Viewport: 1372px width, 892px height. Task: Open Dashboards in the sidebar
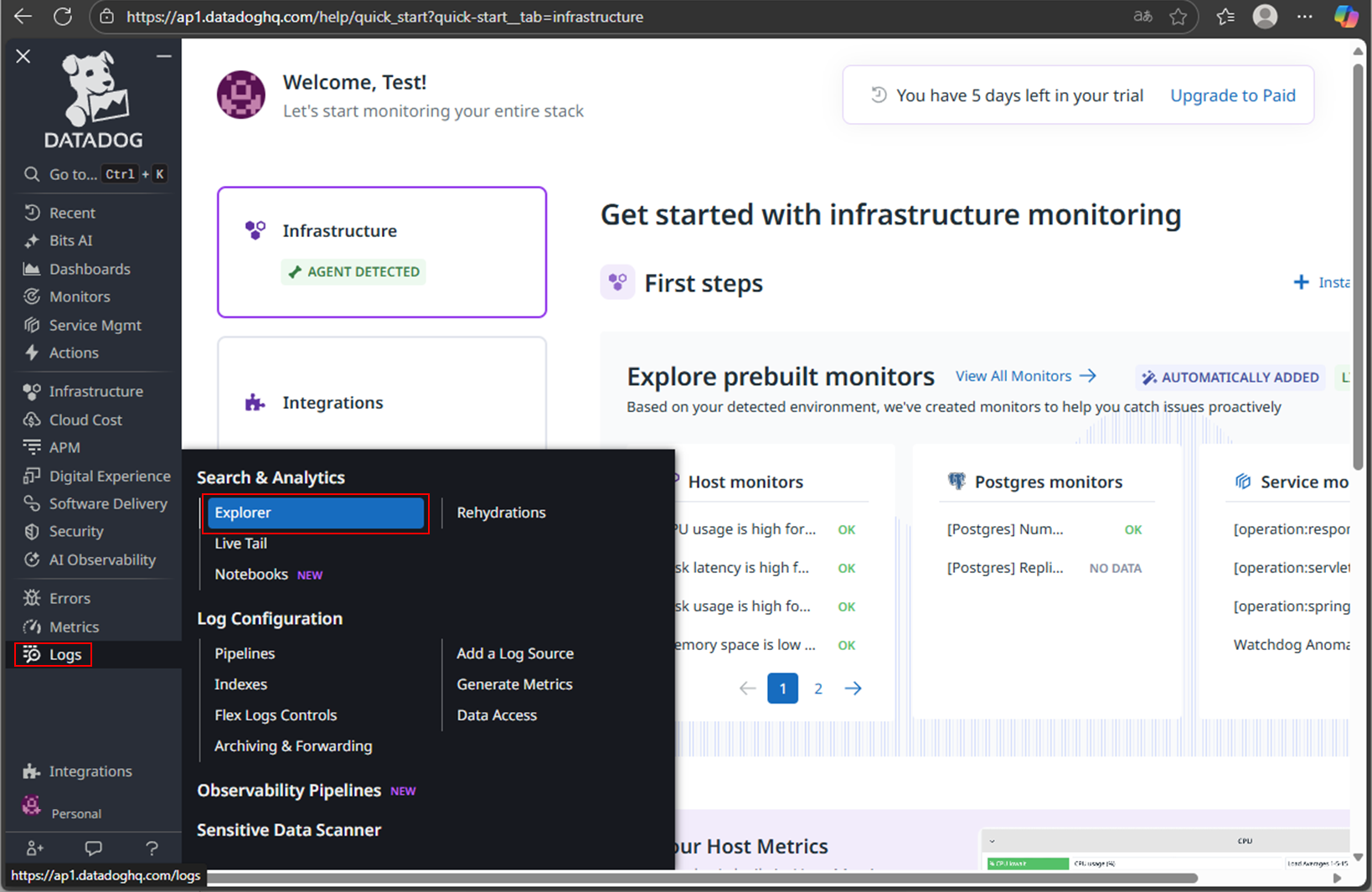click(89, 269)
